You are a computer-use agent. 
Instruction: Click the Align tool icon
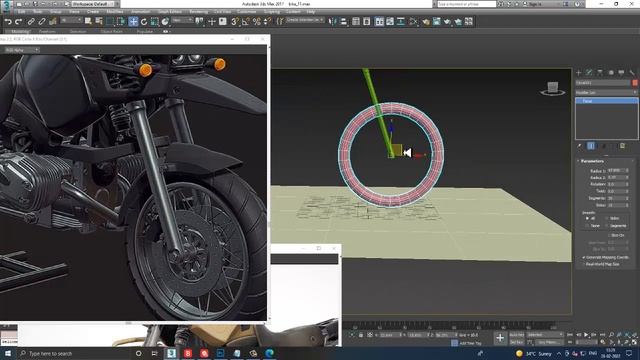click(343, 21)
